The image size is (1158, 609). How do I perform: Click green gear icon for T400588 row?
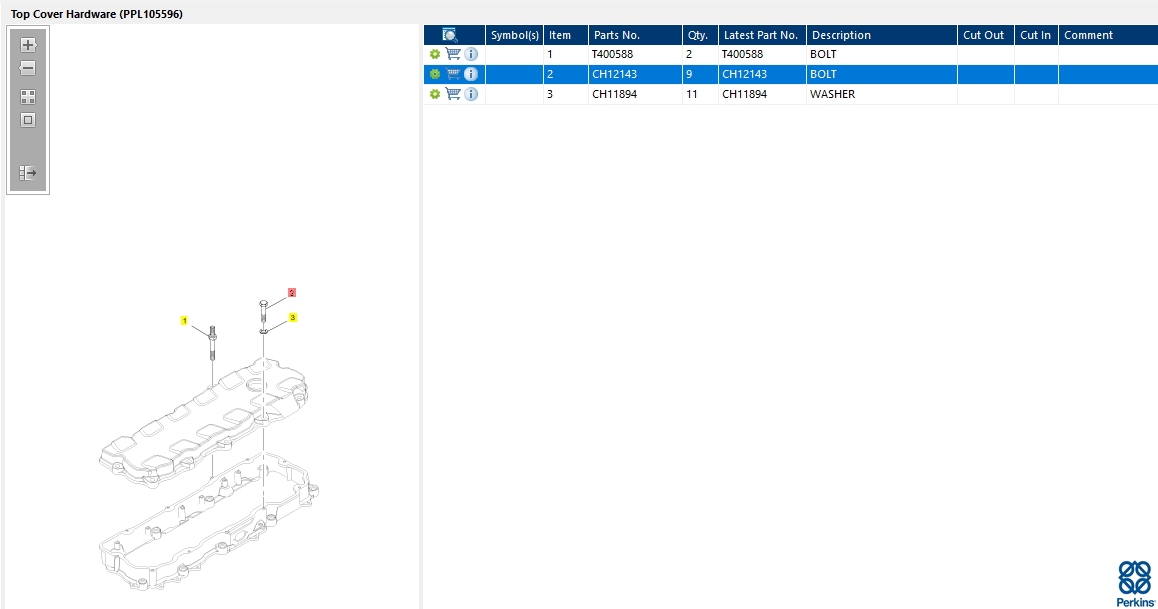pos(434,54)
